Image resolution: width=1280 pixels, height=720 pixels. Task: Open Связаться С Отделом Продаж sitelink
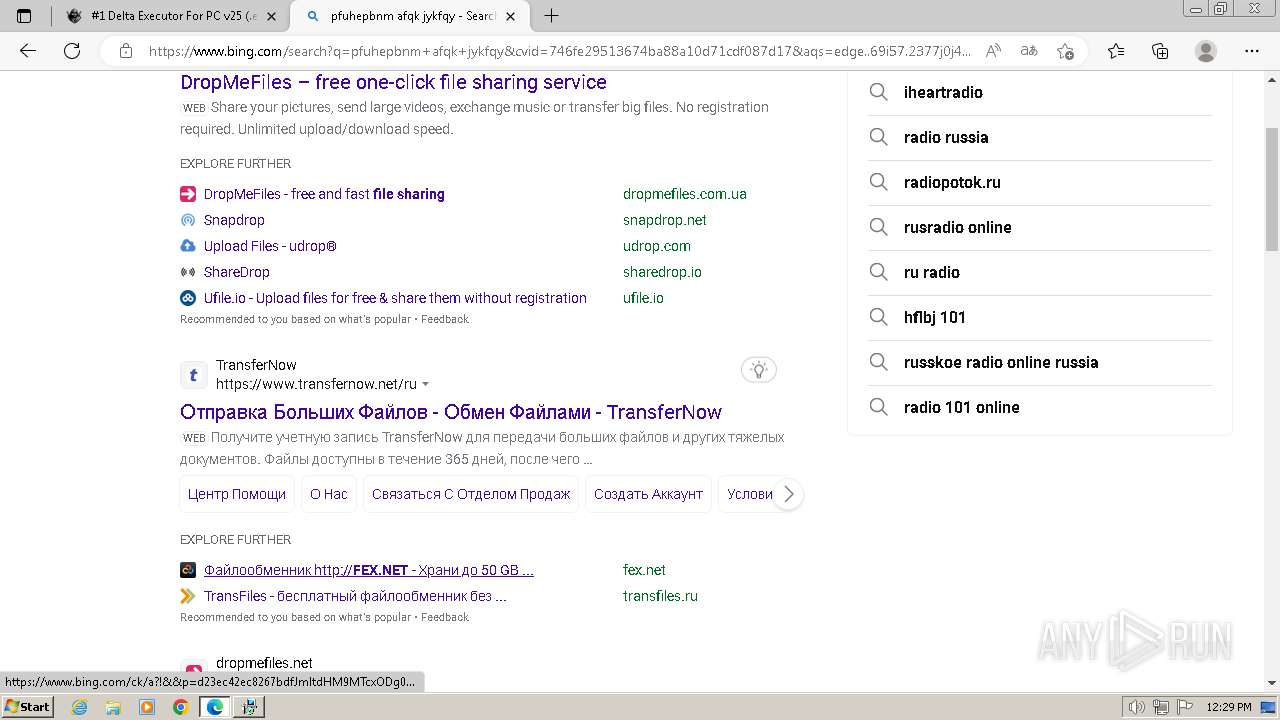(x=471, y=494)
